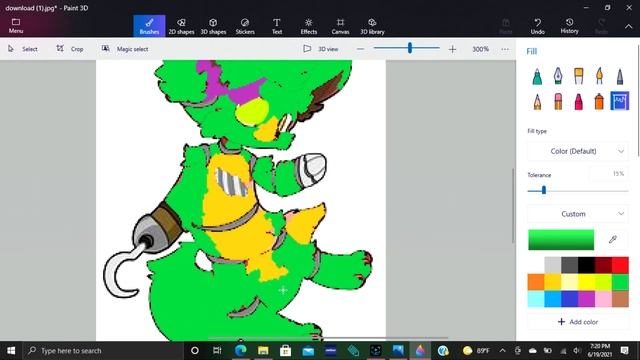
Task: Select the Eraser tool
Action: coord(558,101)
